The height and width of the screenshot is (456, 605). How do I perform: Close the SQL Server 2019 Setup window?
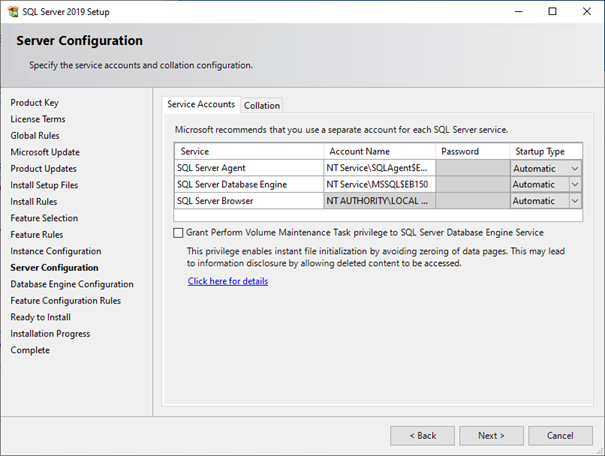coord(587,12)
